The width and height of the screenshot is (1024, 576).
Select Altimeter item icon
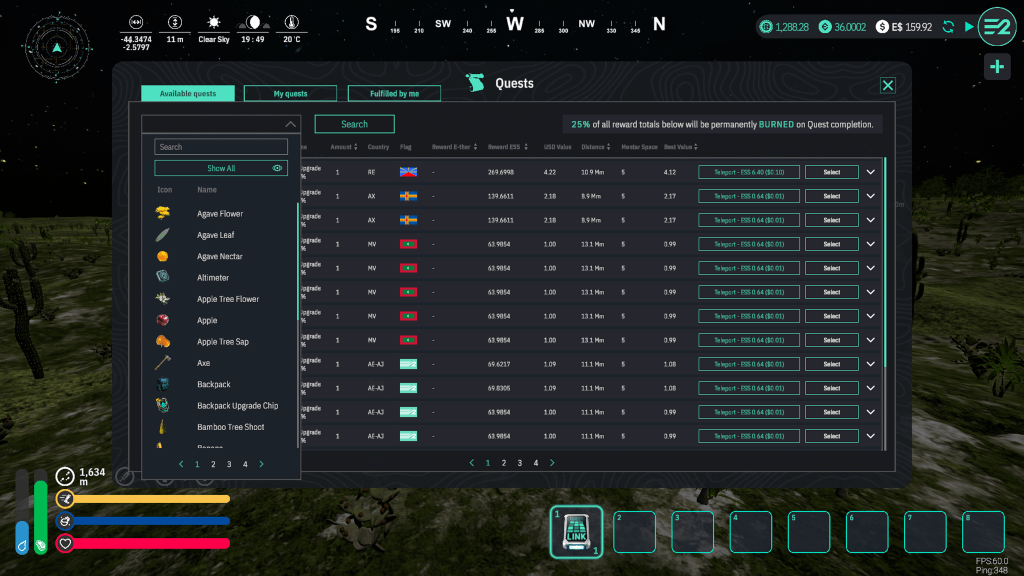(x=163, y=277)
